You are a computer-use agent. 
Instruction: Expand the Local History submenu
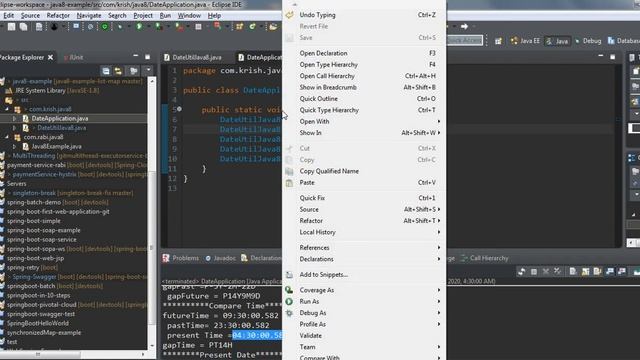[x=364, y=232]
